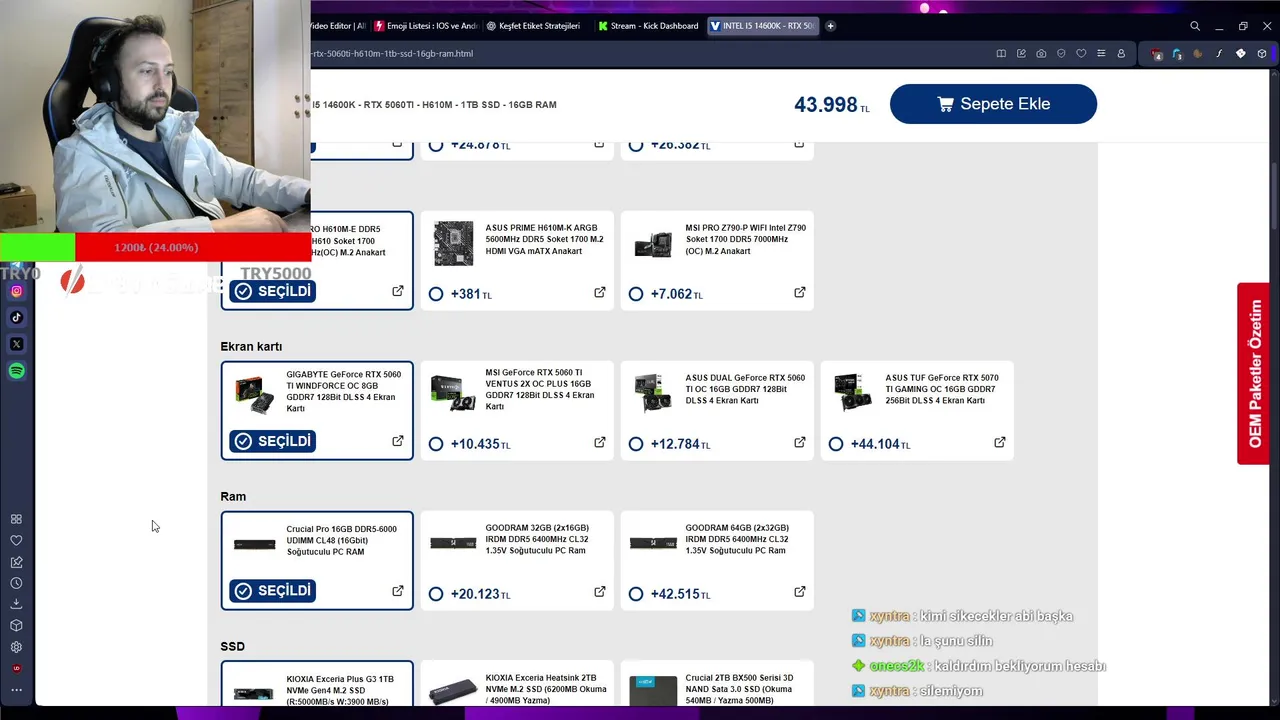Click the search tabs magnifier icon

1195,26
